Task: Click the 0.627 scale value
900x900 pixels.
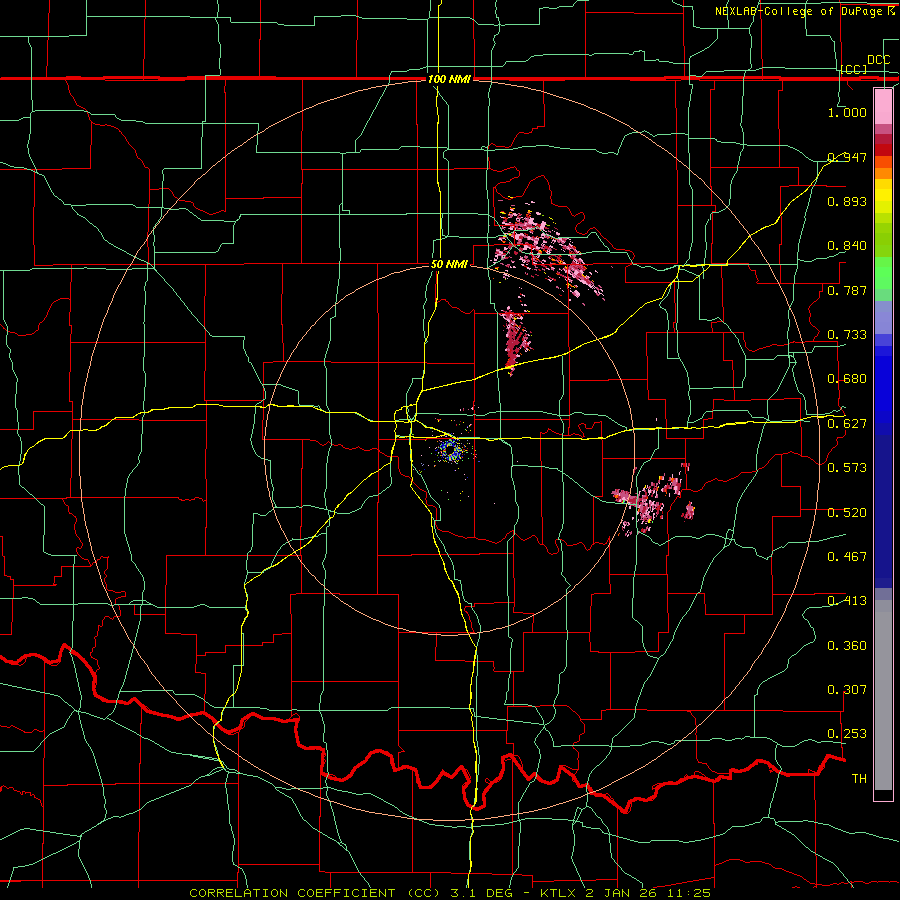Action: (847, 424)
